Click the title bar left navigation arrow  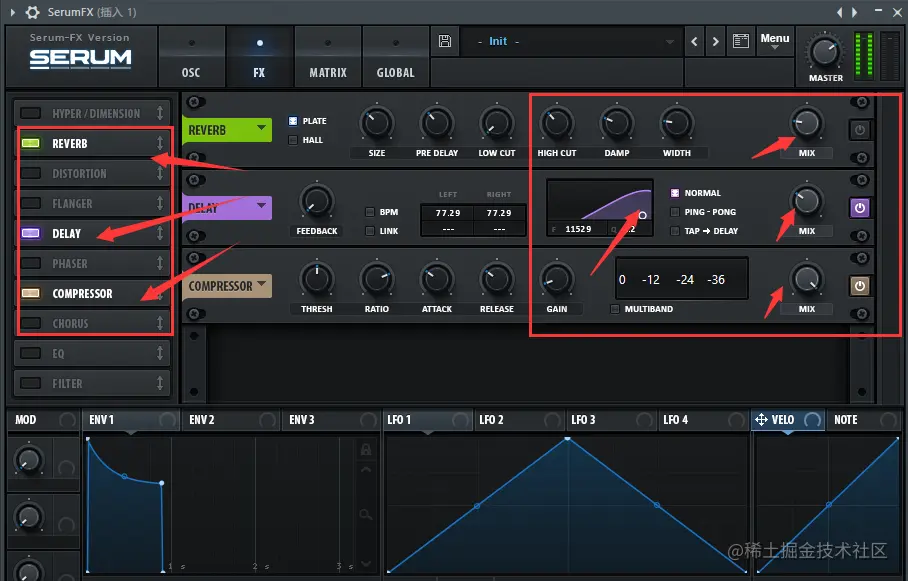click(x=840, y=12)
